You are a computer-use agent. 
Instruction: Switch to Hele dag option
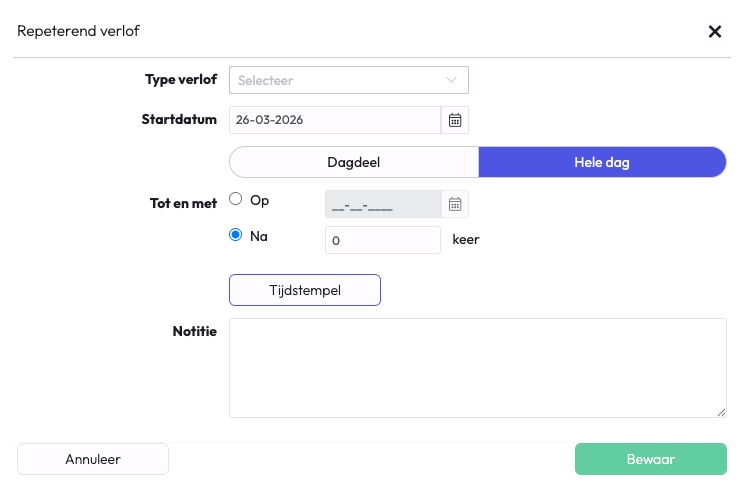602,162
